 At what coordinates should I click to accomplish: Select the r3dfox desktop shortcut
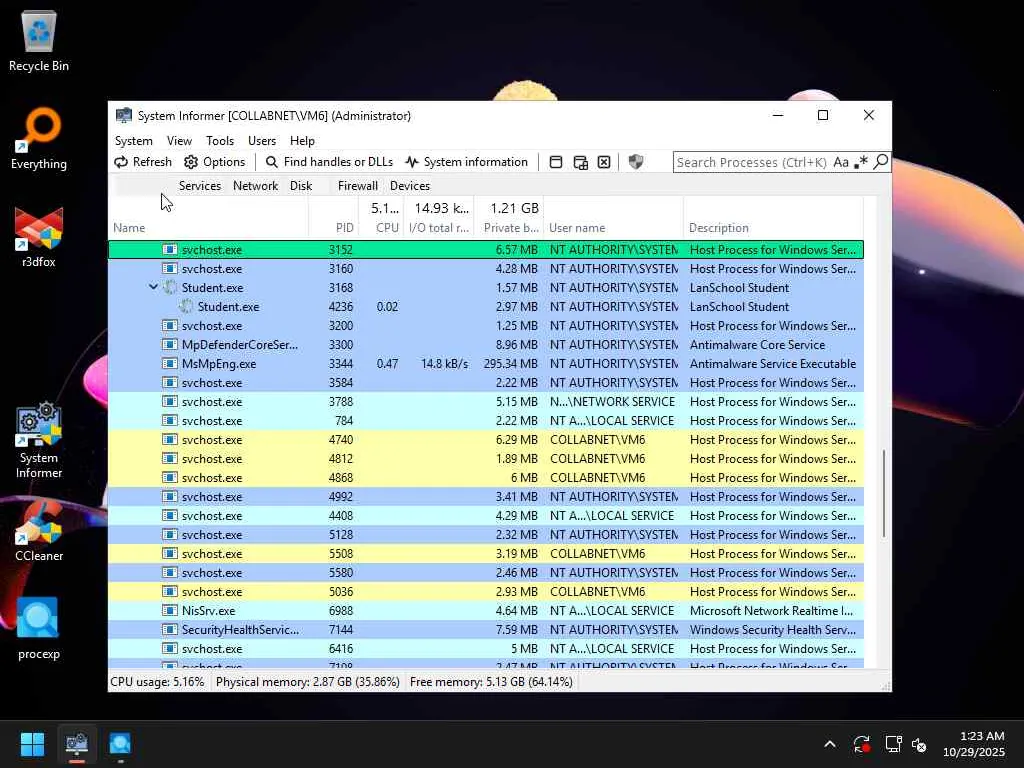pos(39,237)
